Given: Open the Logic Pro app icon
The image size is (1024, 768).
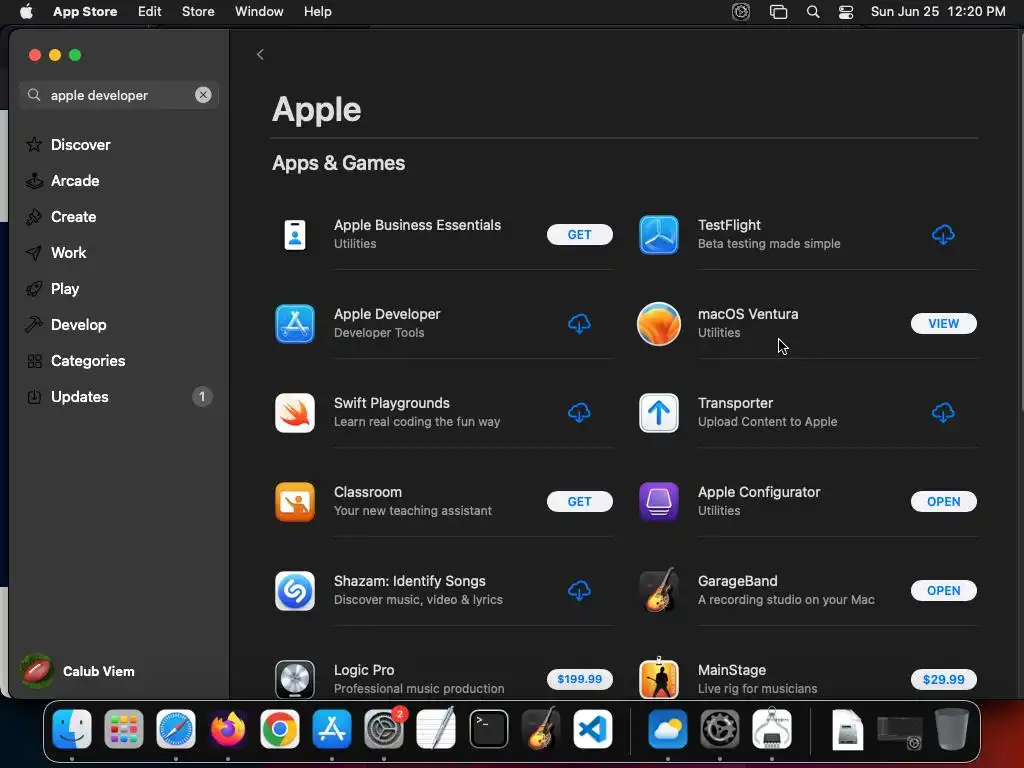Looking at the screenshot, I should 295,679.
